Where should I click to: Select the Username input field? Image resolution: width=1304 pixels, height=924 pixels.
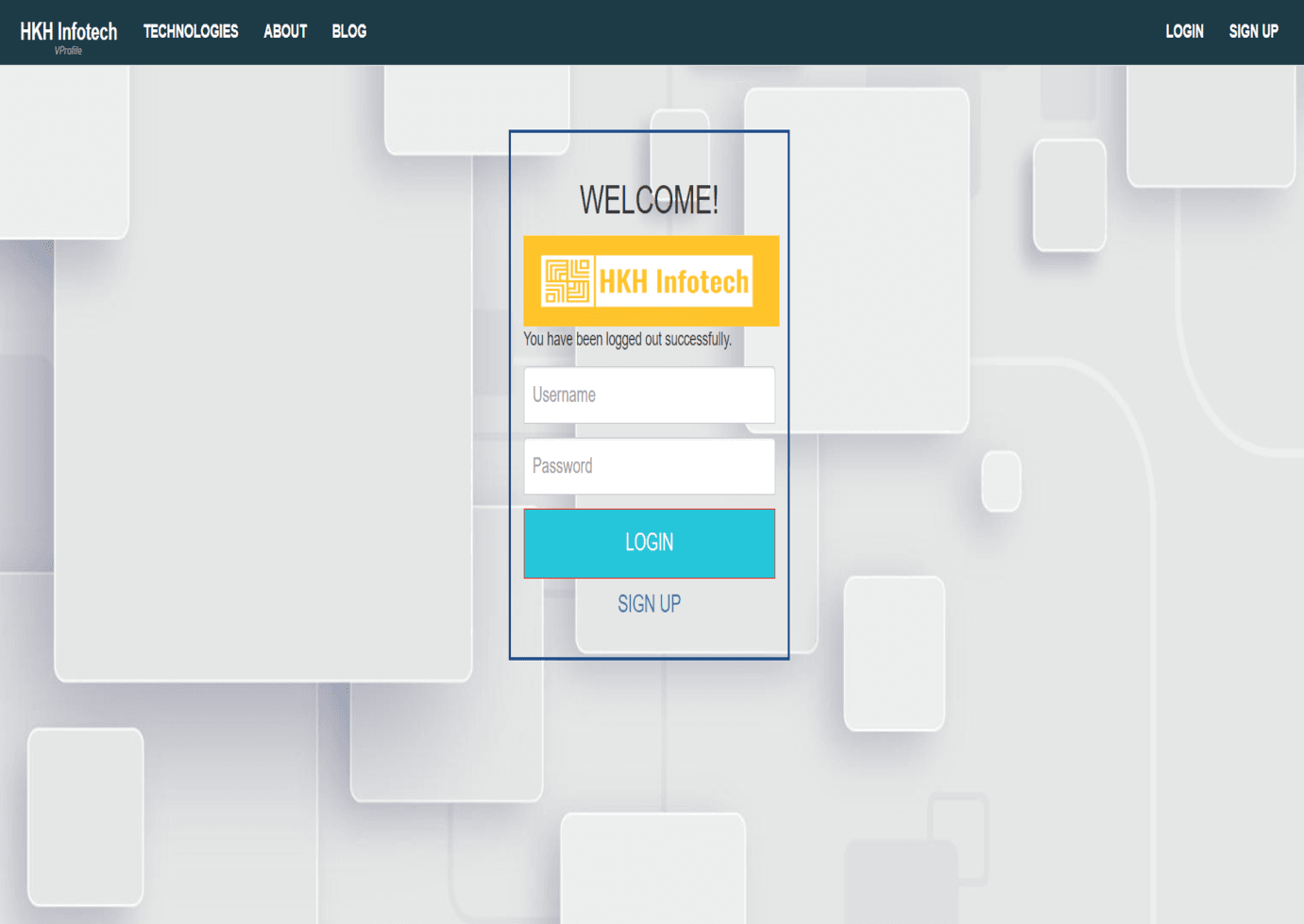(x=650, y=395)
